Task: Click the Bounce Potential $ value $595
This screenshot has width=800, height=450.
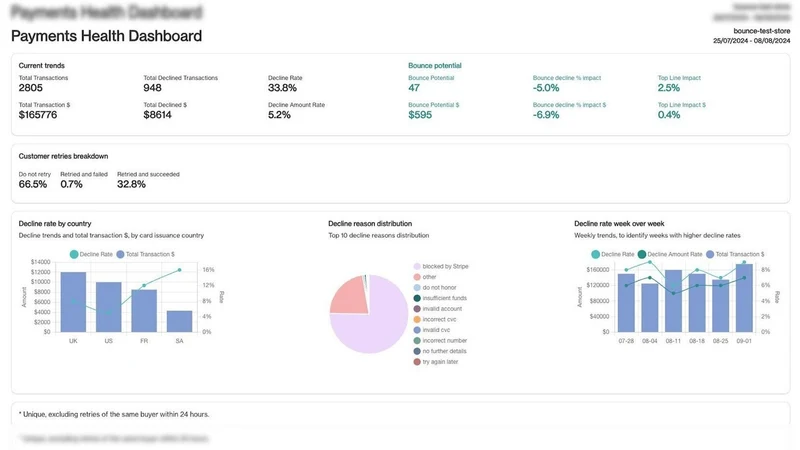Action: pyautogui.click(x=420, y=115)
